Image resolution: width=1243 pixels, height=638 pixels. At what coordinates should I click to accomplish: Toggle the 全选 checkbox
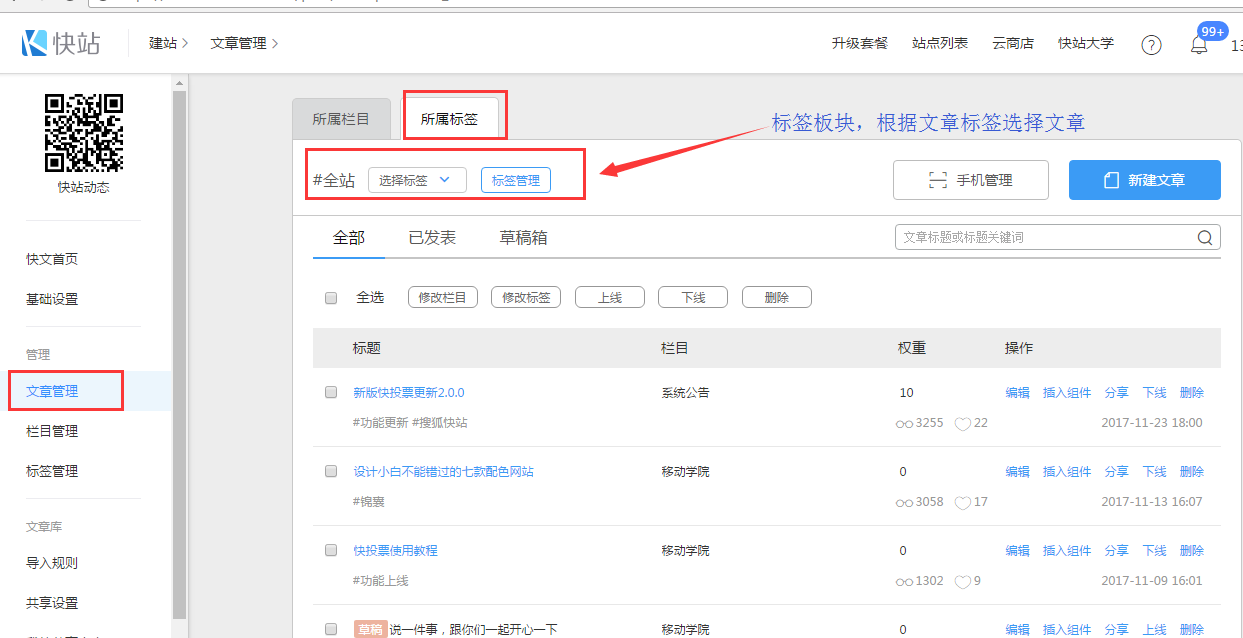point(331,297)
